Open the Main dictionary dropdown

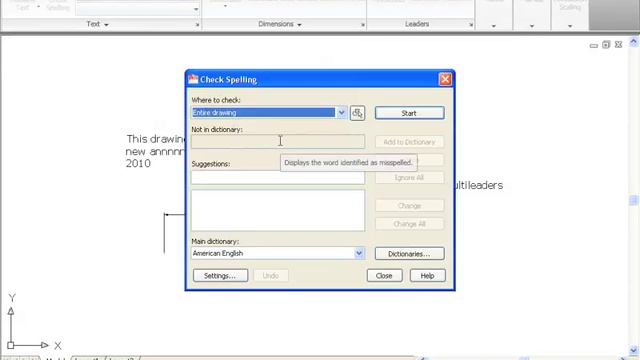[x=359, y=253]
